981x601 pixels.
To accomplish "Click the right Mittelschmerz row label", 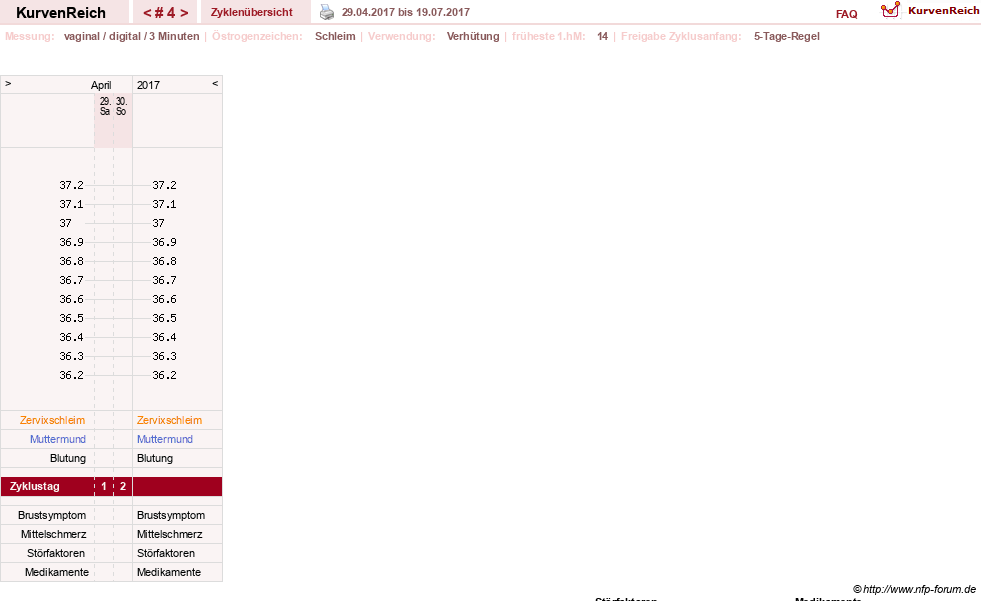I will pyautogui.click(x=170, y=534).
